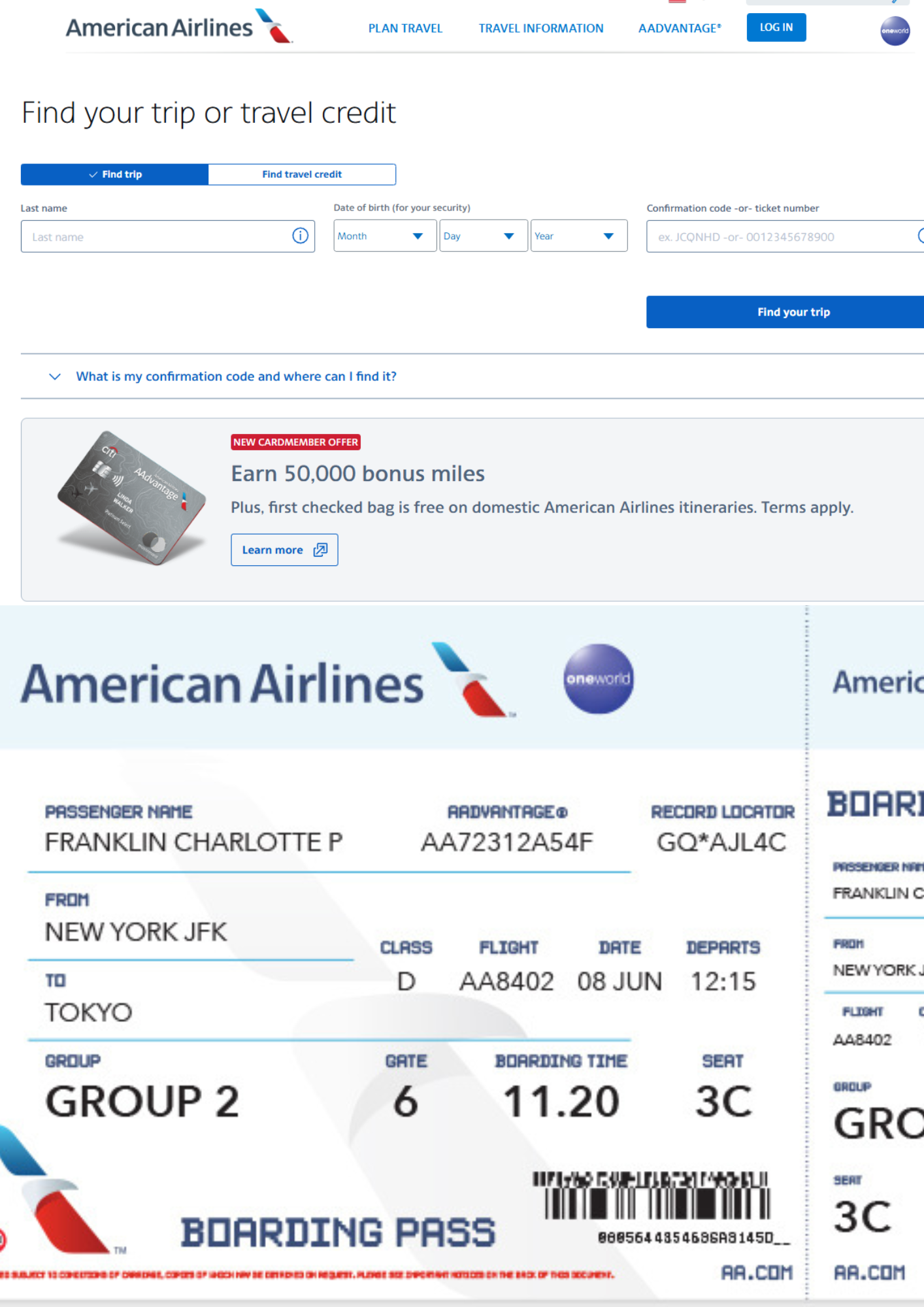
Task: Click the Last name info icon
Action: tap(300, 236)
